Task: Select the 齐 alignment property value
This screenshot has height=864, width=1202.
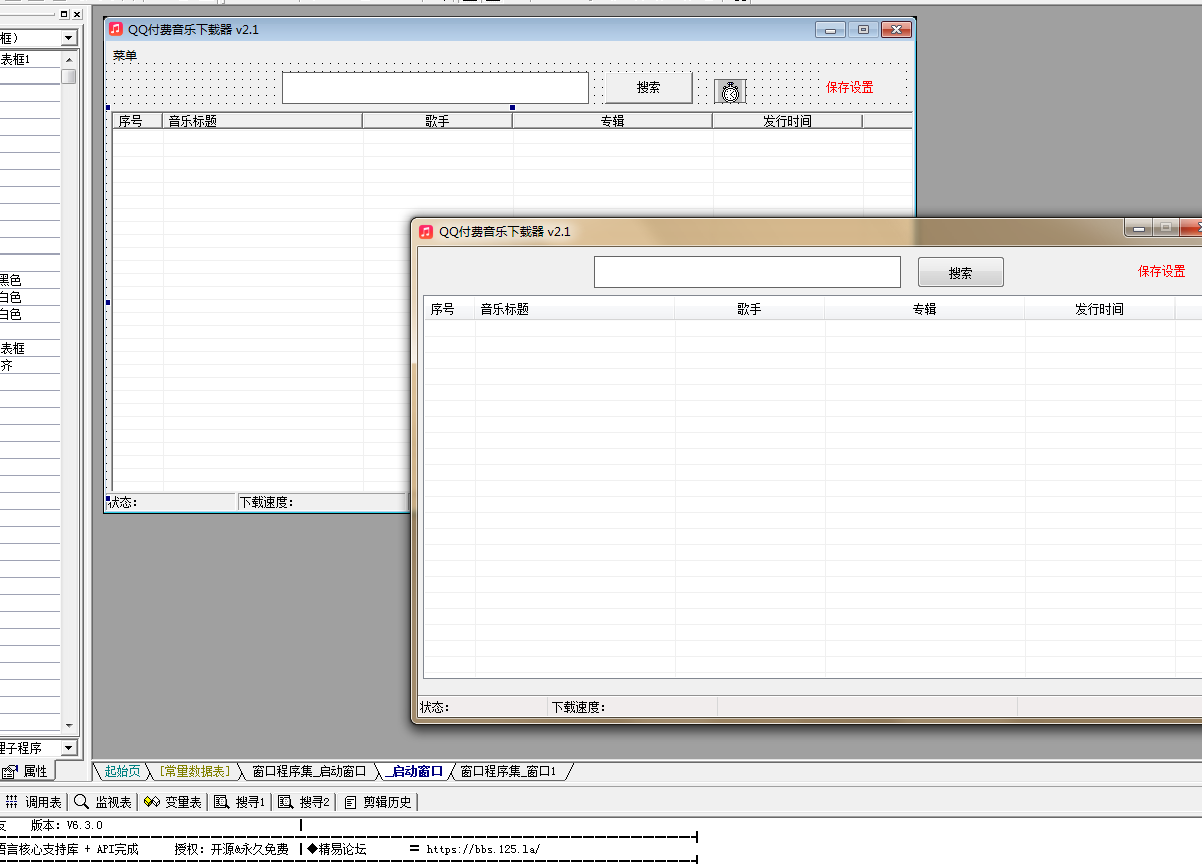Action: tap(6, 365)
